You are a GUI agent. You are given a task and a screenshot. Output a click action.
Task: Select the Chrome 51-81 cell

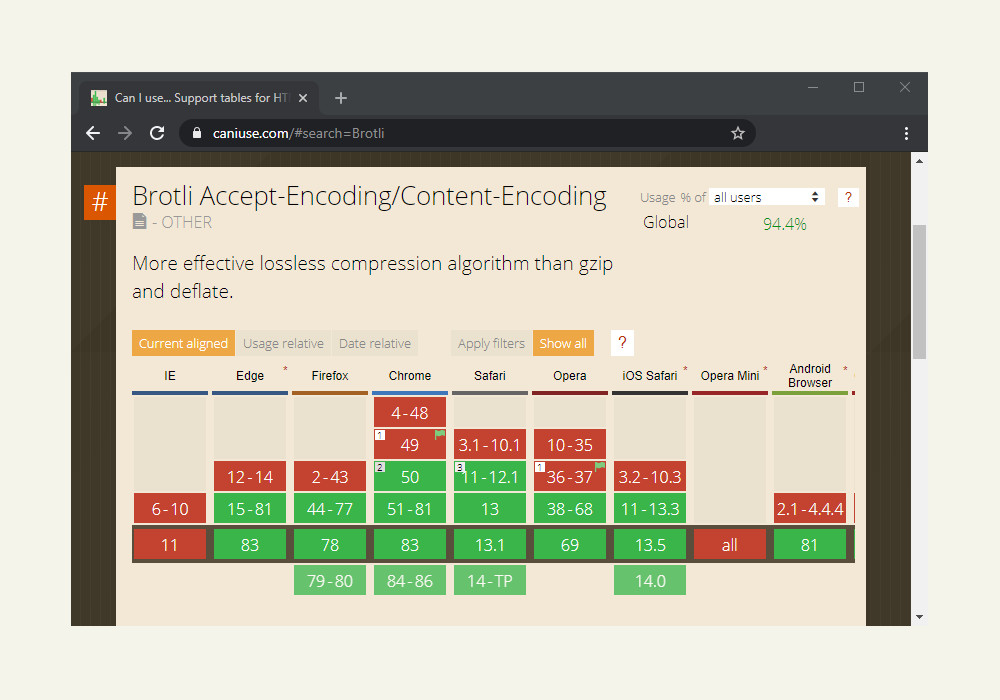[410, 508]
